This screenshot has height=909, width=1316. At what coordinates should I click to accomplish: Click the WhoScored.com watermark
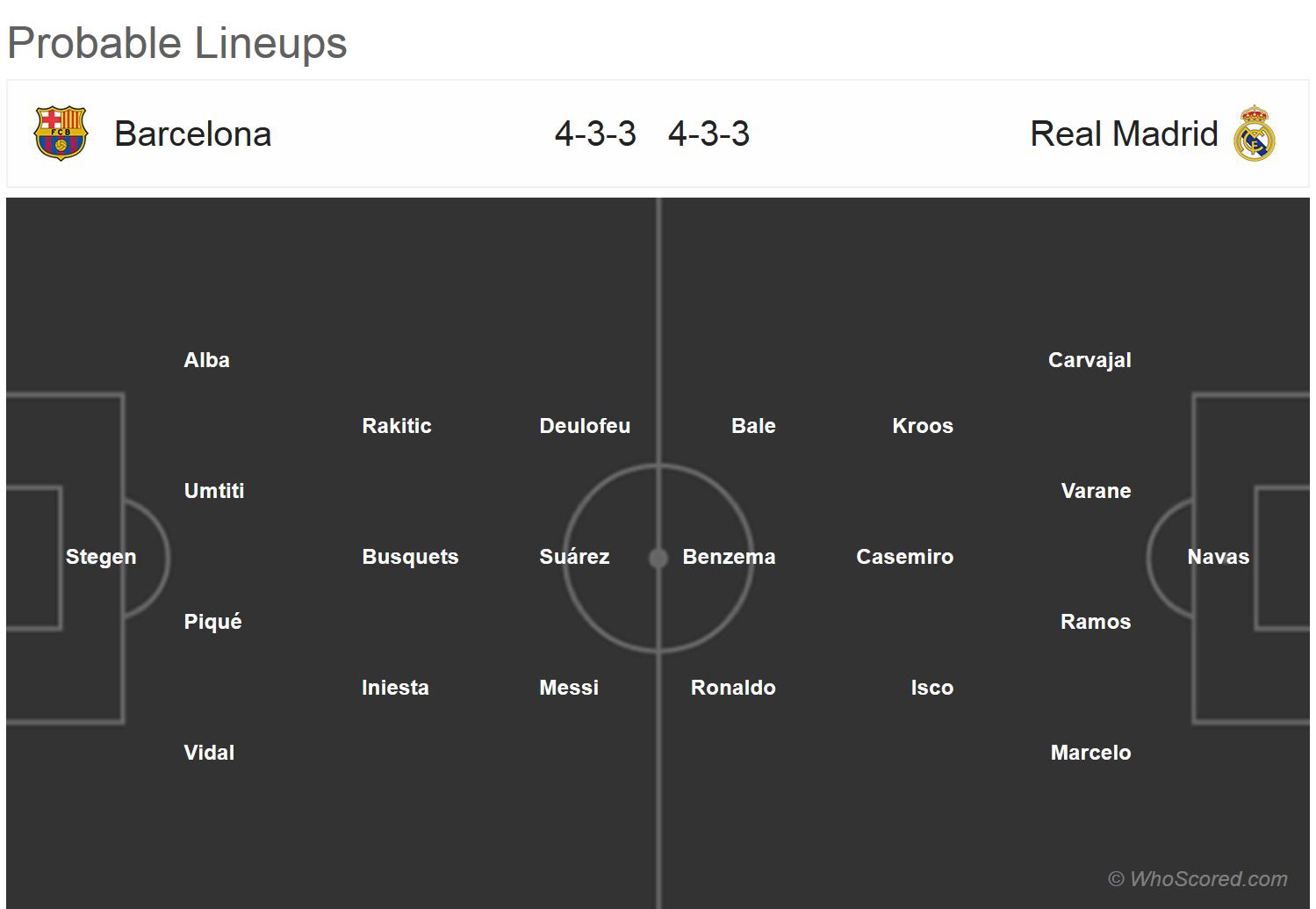(1197, 879)
